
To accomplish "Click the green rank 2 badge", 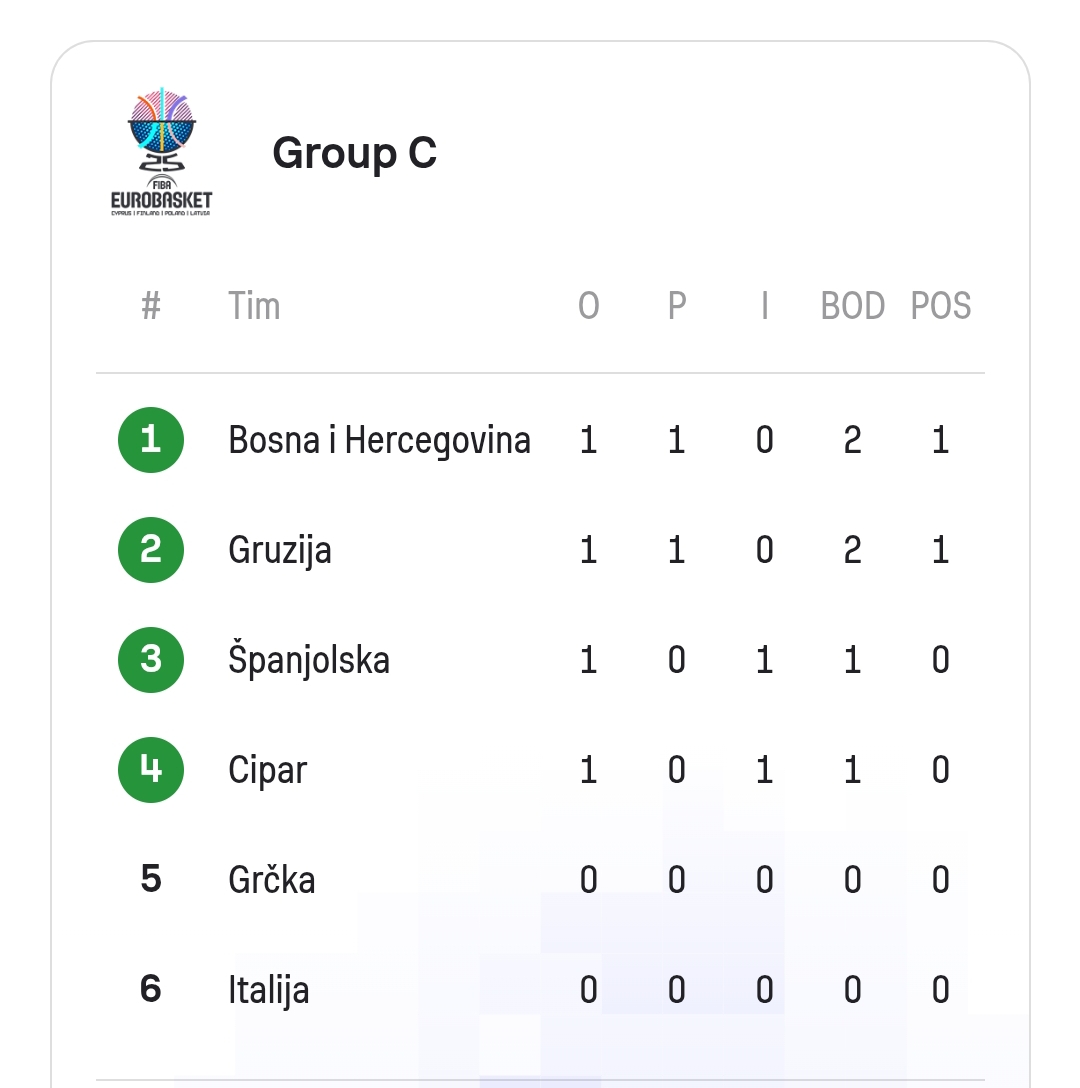I will [151, 550].
